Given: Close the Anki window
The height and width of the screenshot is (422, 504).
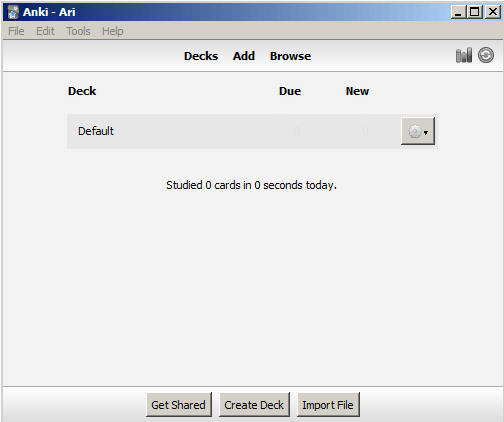Looking at the screenshot, I should (x=493, y=12).
